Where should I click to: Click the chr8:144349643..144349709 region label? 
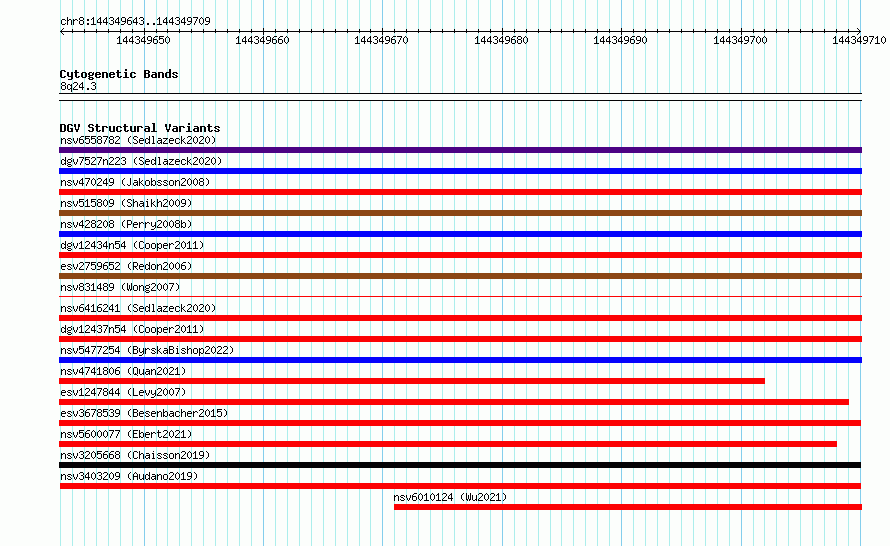135,21
